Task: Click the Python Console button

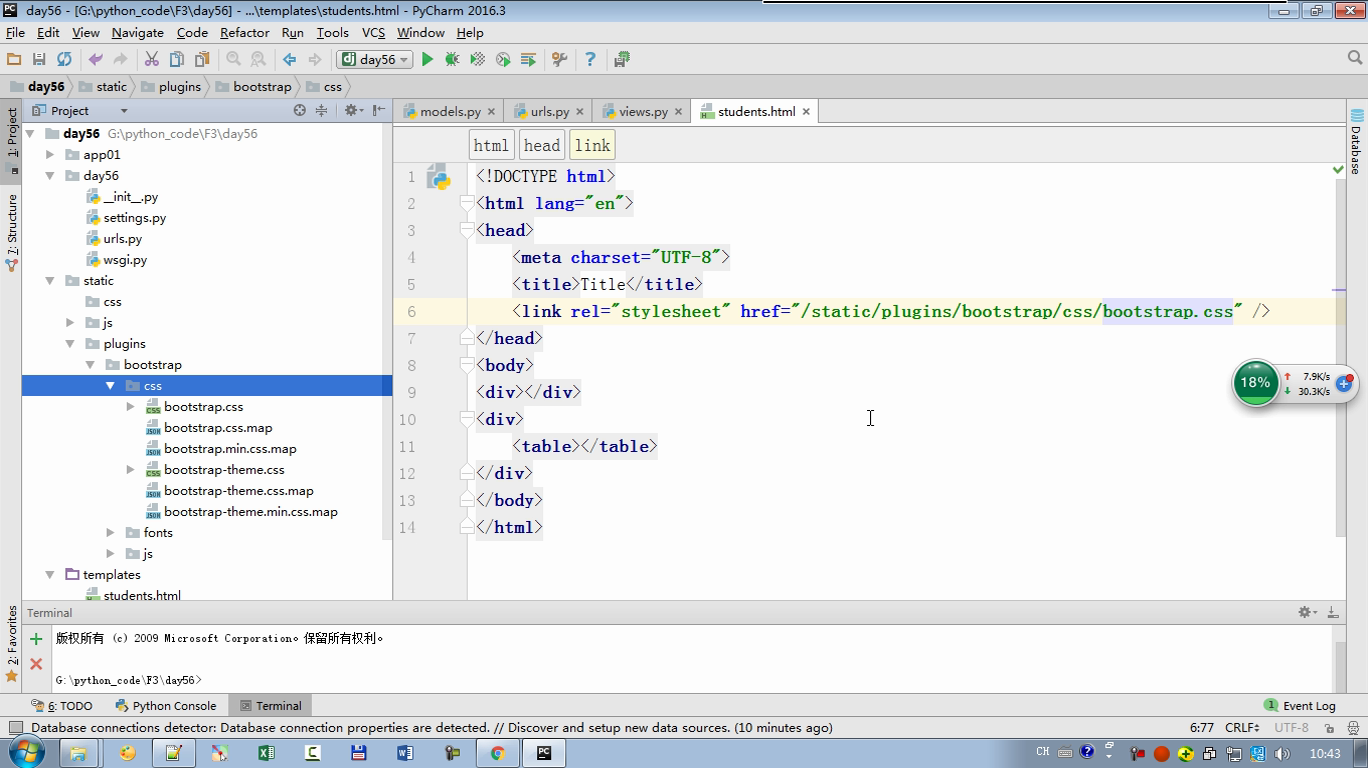Action: [x=166, y=706]
